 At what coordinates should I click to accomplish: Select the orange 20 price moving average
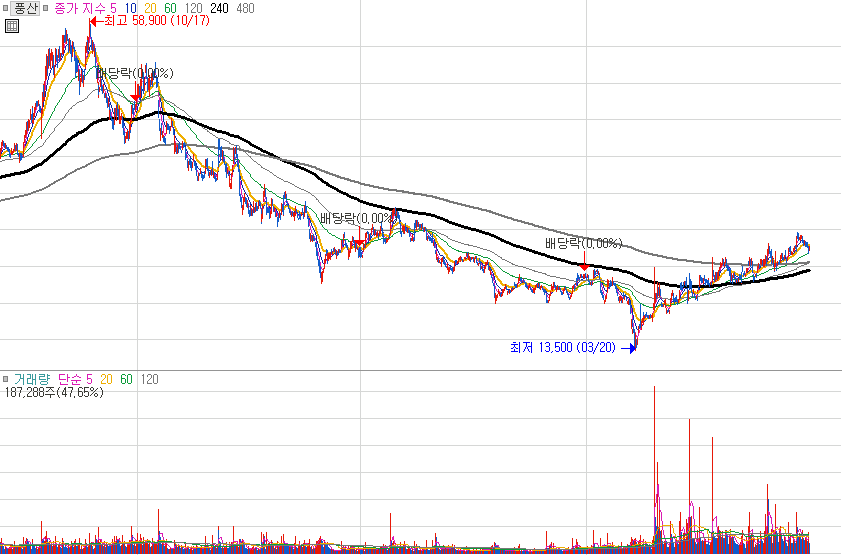coord(150,8)
